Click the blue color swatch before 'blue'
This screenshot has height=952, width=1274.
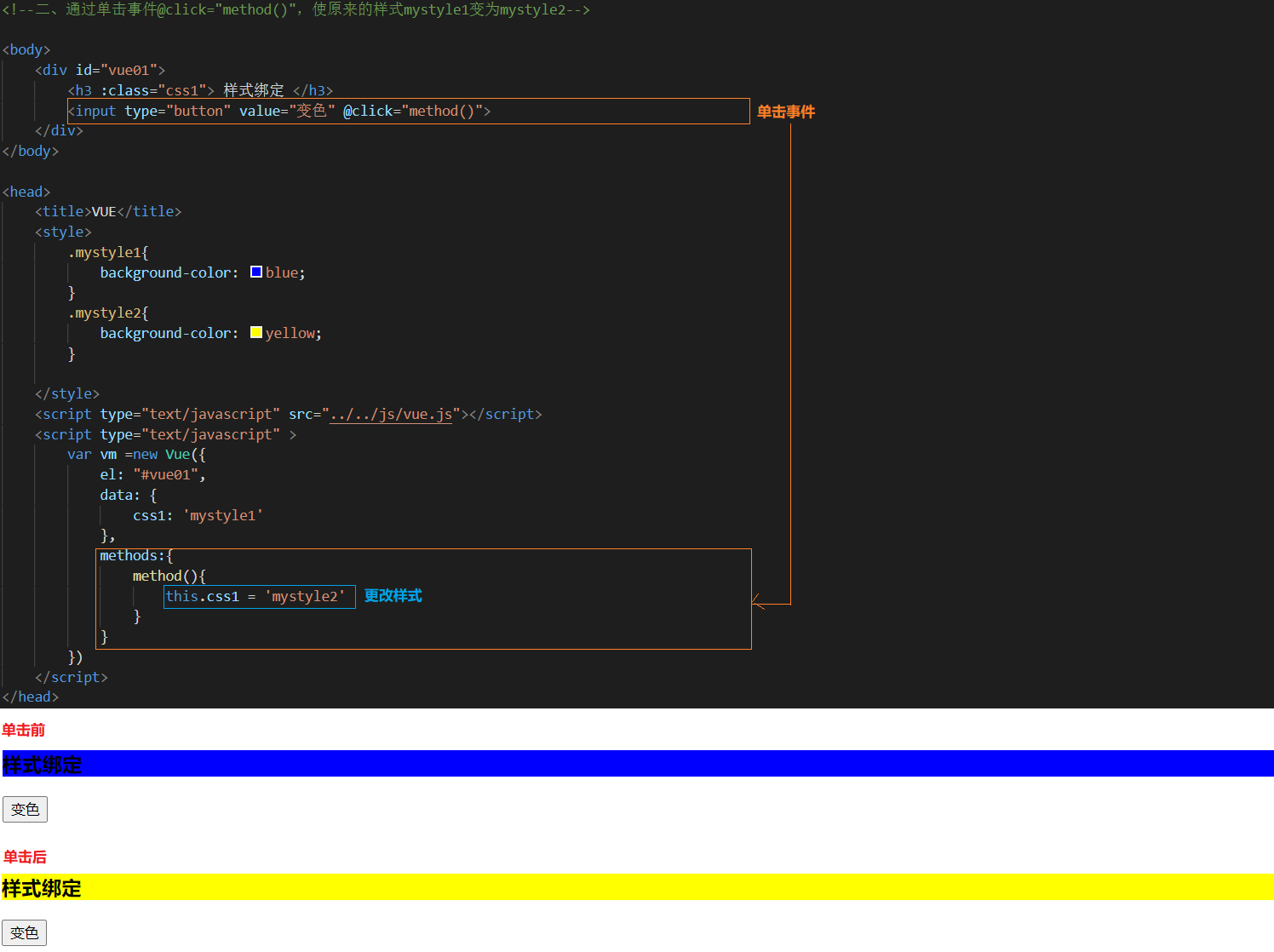[256, 272]
